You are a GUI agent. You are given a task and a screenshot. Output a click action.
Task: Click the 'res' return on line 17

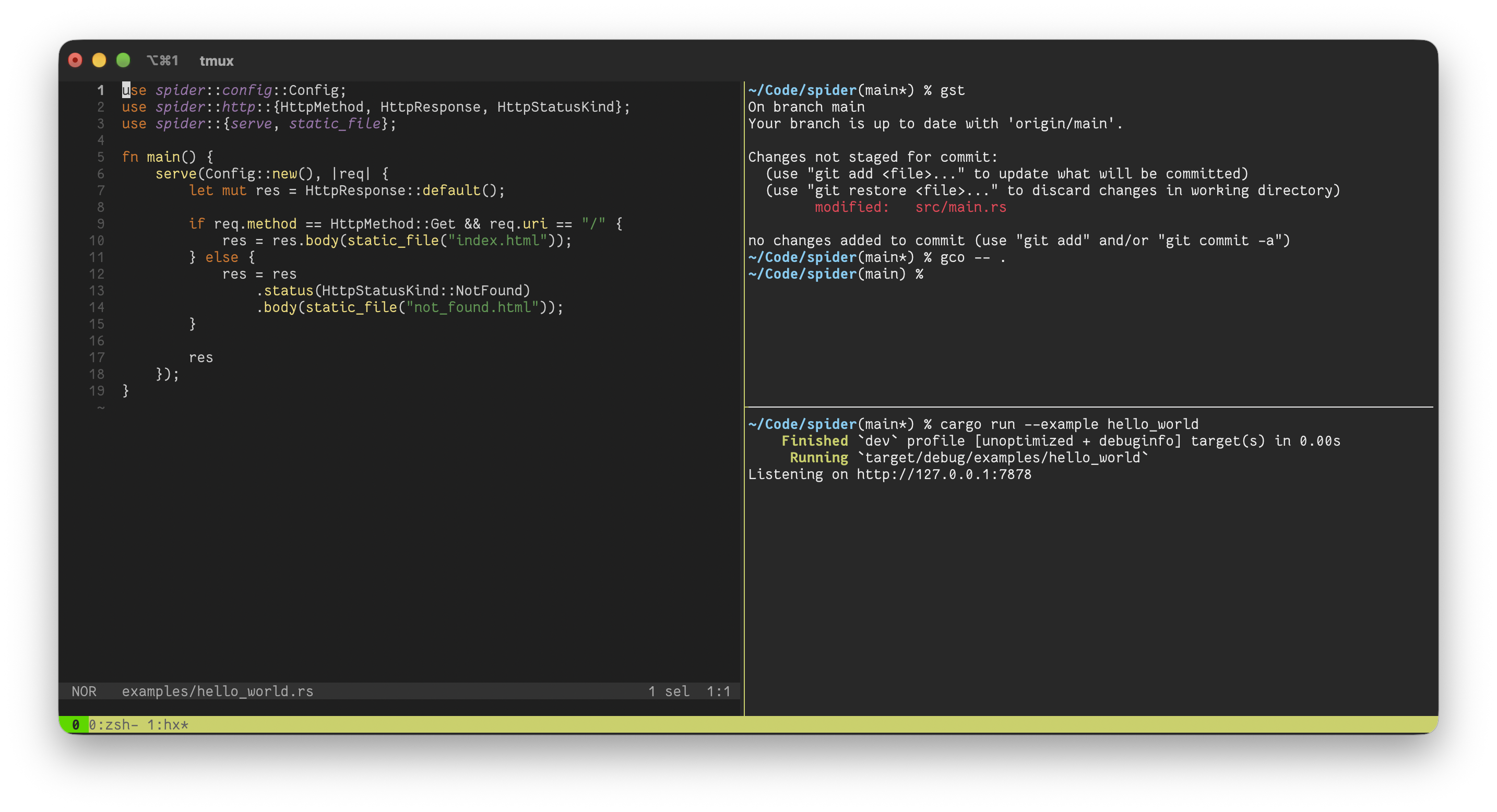click(200, 357)
